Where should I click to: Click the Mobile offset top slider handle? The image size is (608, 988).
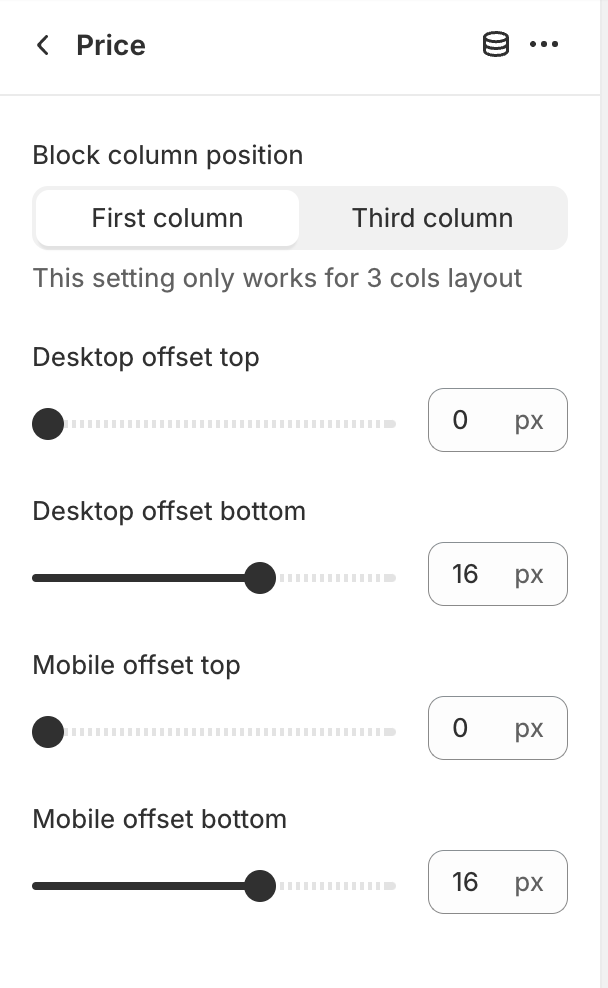(48, 732)
